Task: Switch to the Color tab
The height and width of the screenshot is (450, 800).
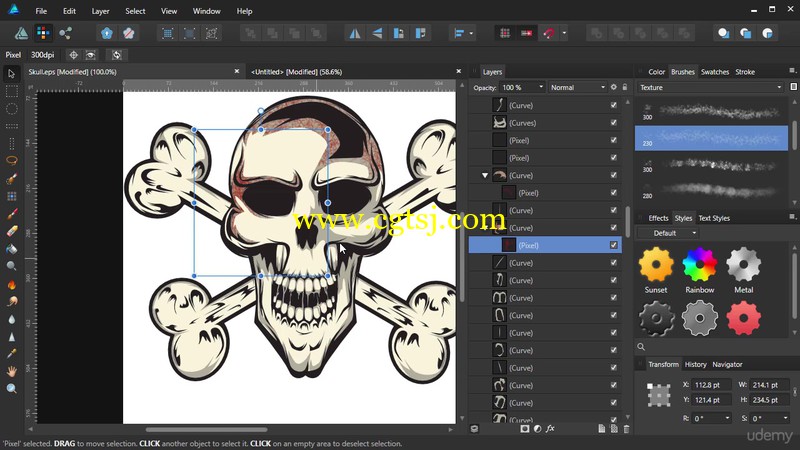Action: 656,72
